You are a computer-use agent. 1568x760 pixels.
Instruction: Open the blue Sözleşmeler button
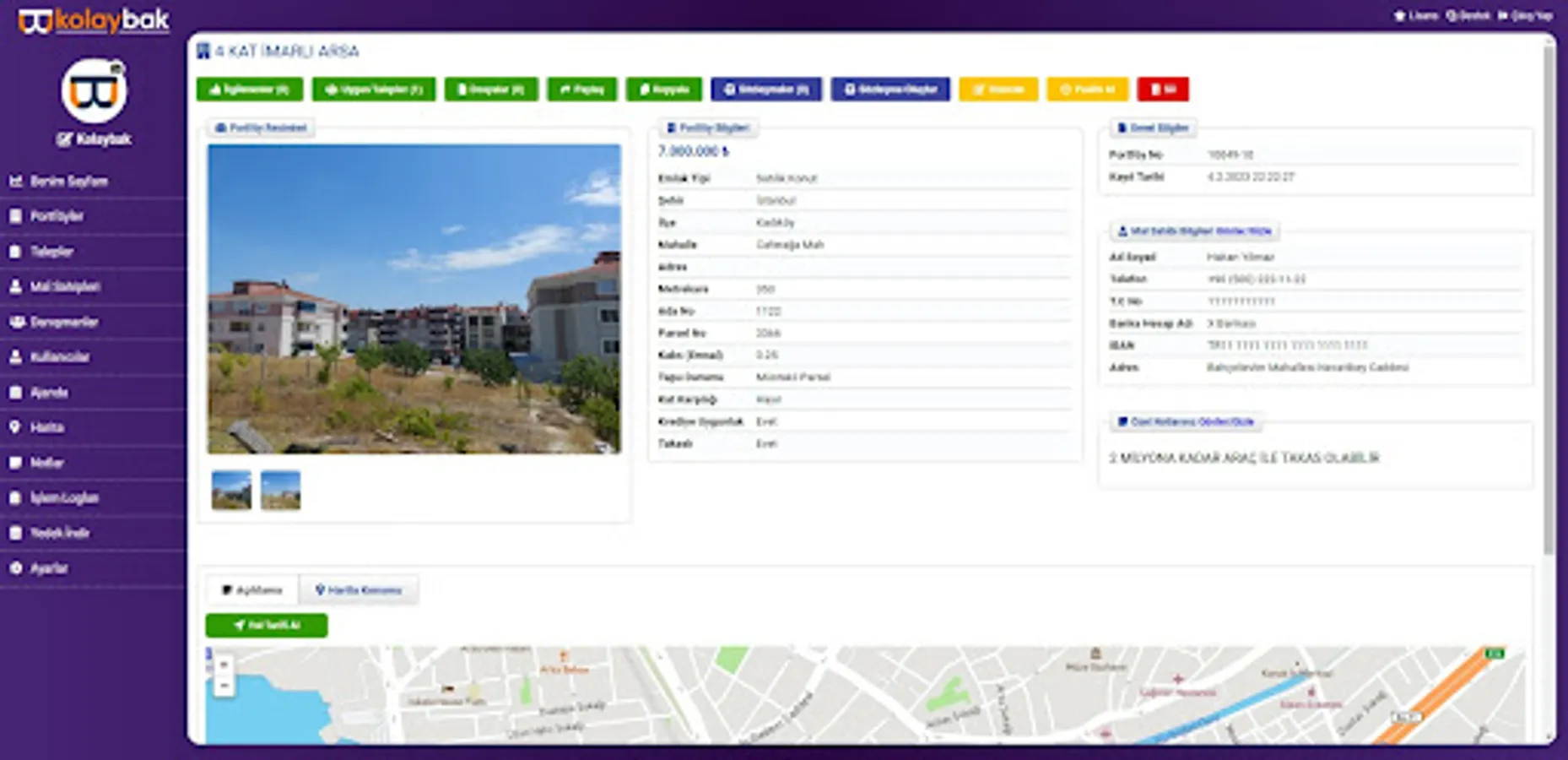tap(766, 89)
